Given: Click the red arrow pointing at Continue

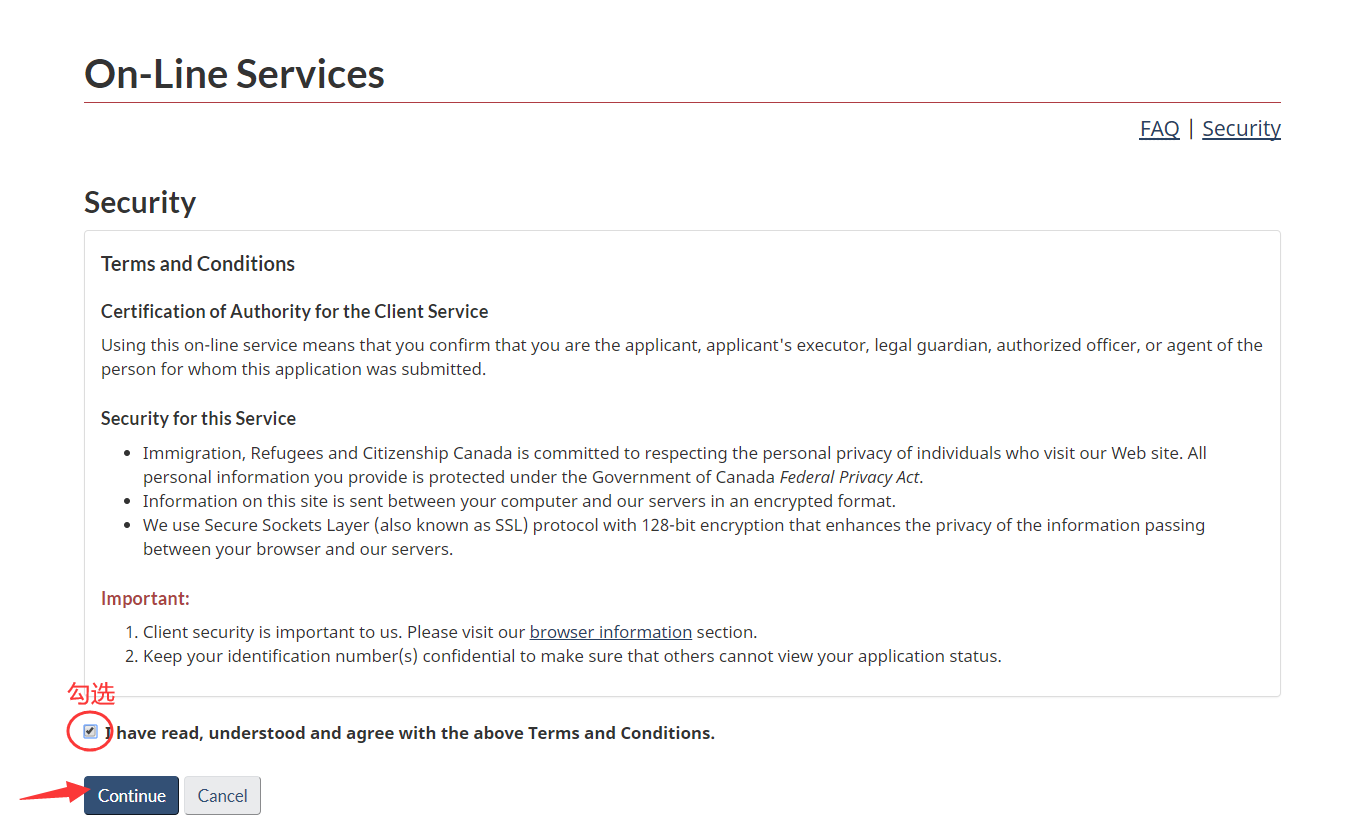Looking at the screenshot, I should point(49,794).
